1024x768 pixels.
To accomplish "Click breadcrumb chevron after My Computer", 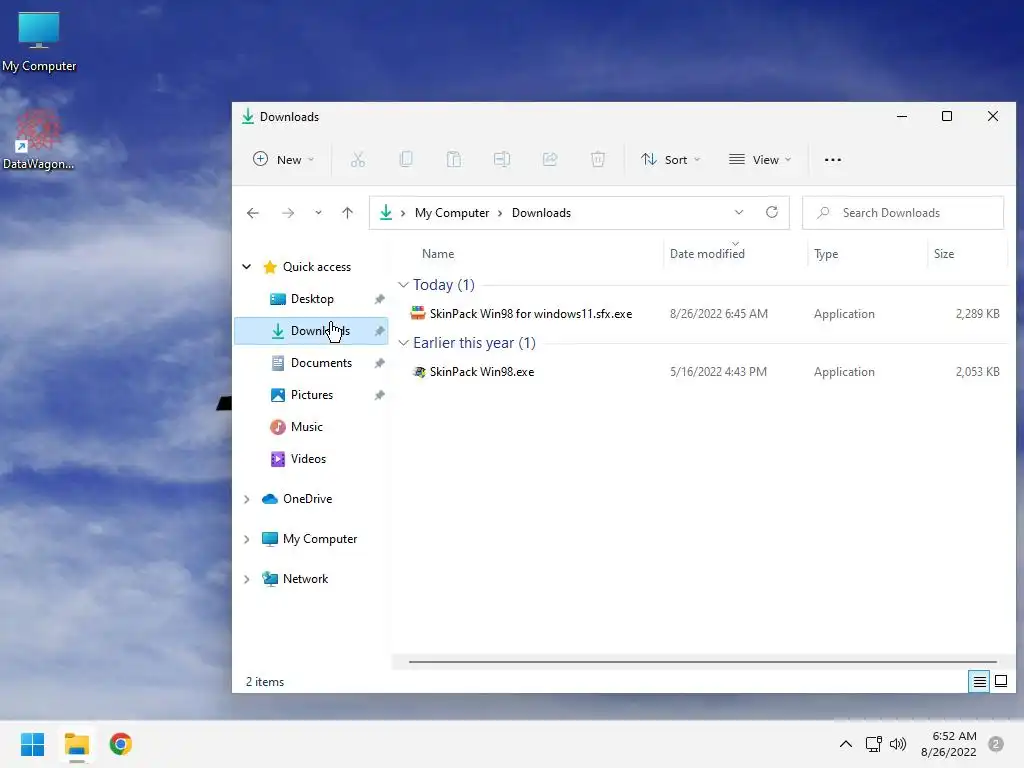I will click(x=500, y=213).
